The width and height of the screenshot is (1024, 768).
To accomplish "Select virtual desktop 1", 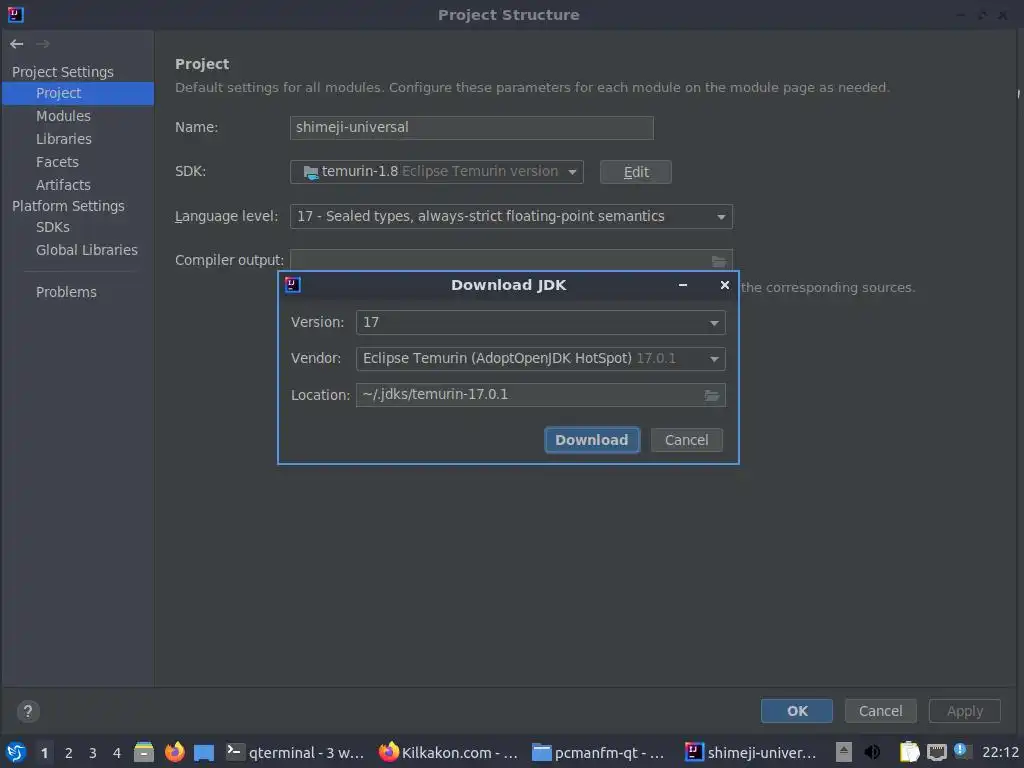I will (44, 753).
